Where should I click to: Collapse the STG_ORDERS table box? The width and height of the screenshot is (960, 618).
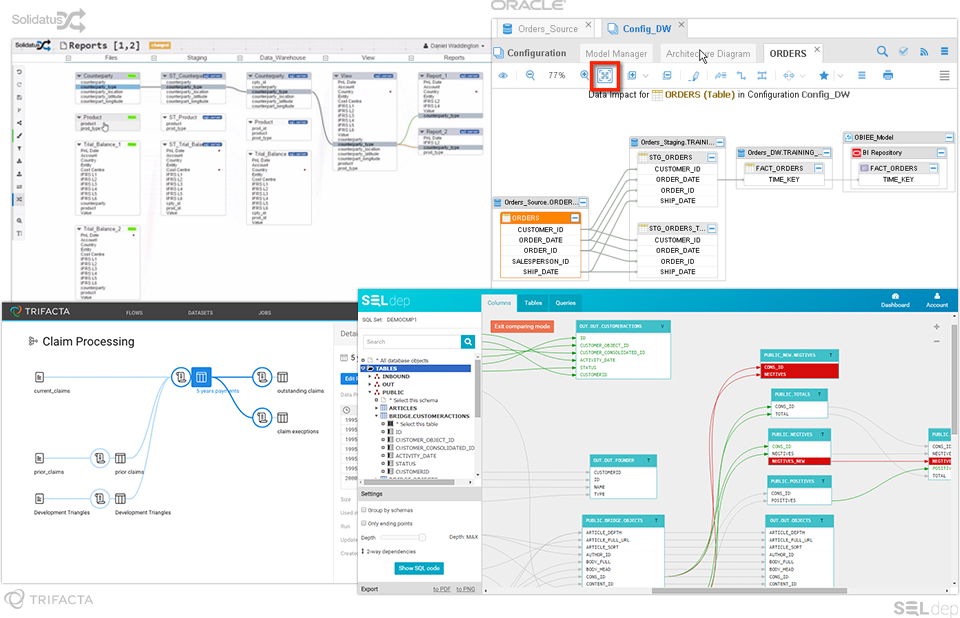712,157
